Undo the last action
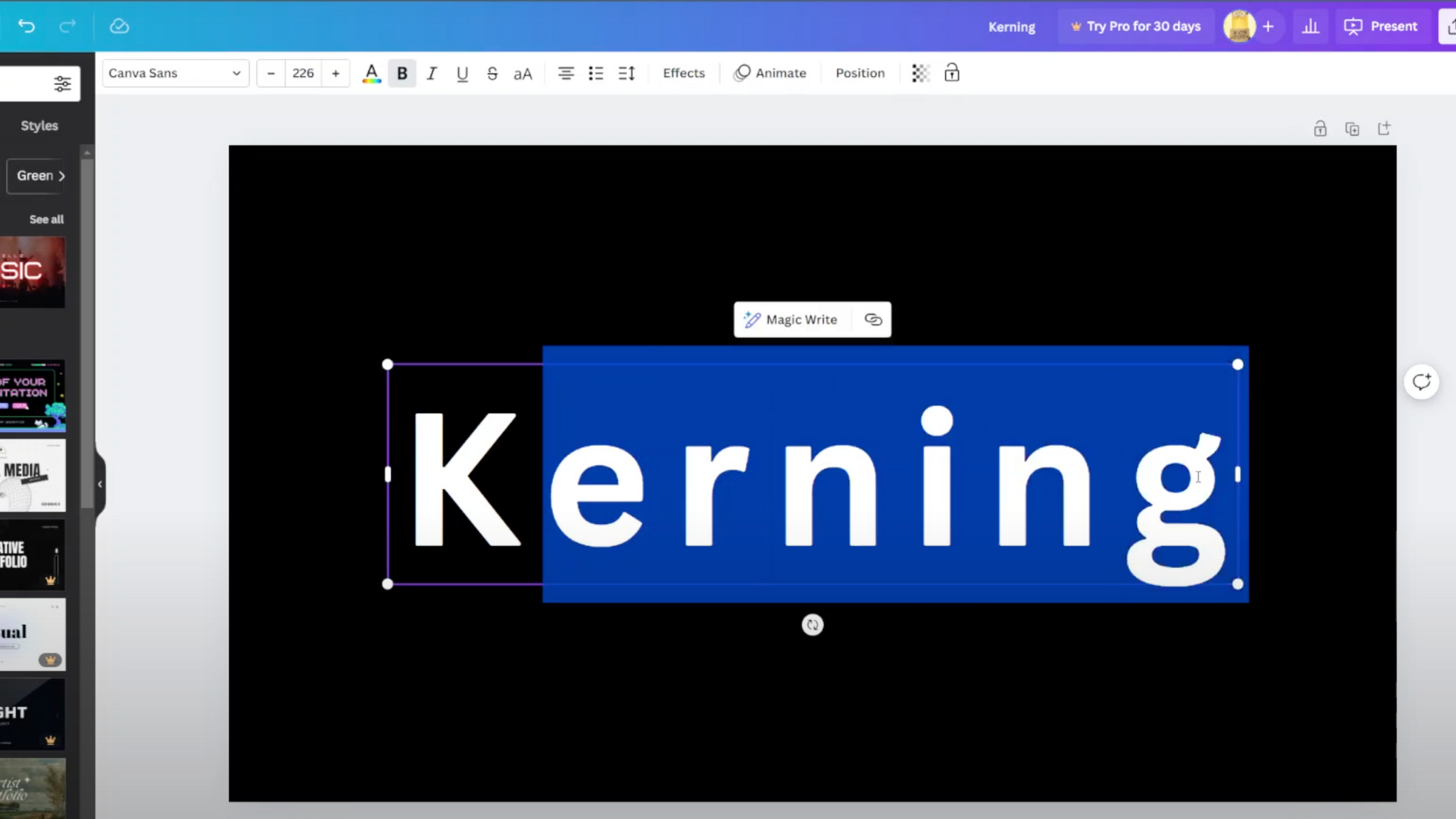Screen dimensions: 1456x819 tap(26, 26)
